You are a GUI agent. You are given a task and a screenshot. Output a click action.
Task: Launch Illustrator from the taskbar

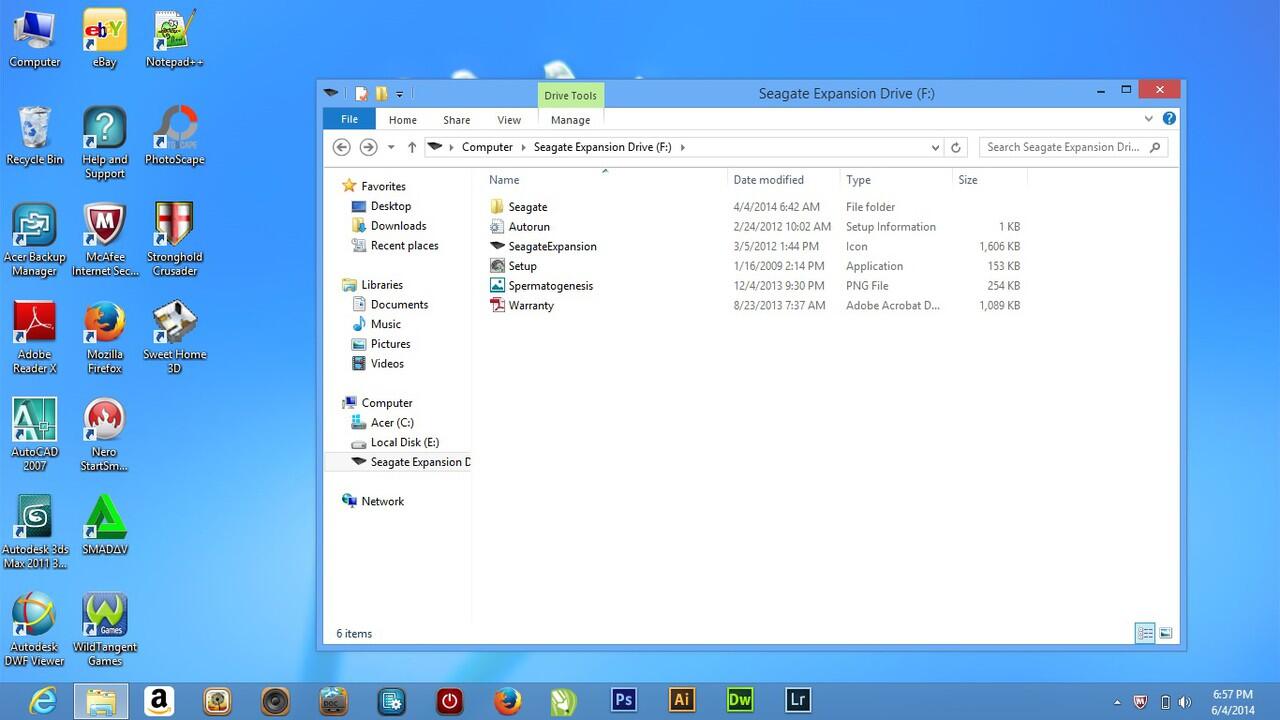pyautogui.click(x=682, y=700)
